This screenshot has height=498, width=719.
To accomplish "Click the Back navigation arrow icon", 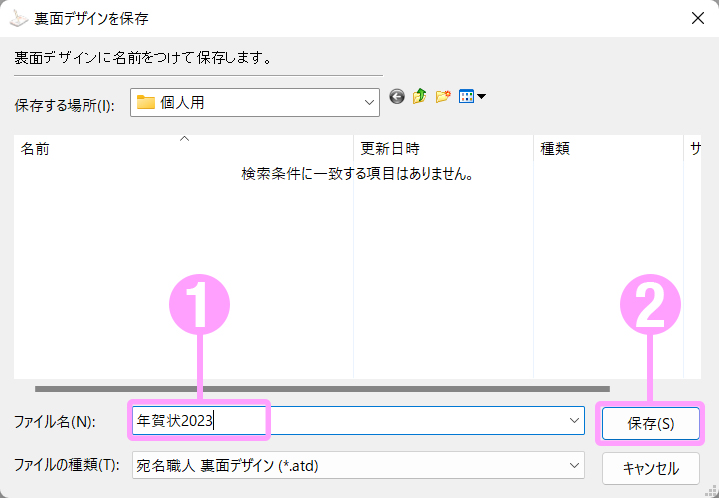I will coord(397,97).
